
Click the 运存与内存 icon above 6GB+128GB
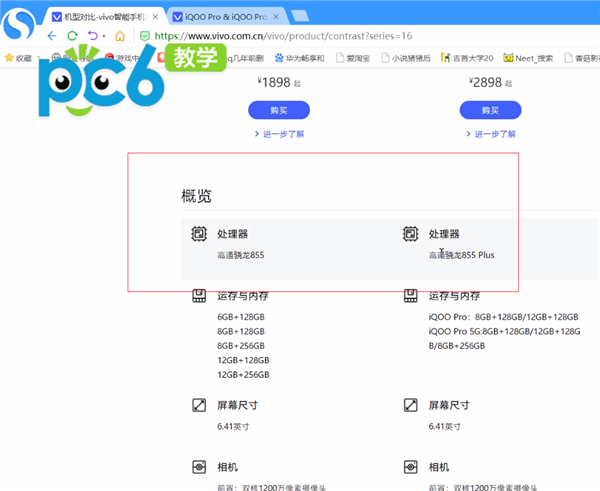tap(199, 296)
